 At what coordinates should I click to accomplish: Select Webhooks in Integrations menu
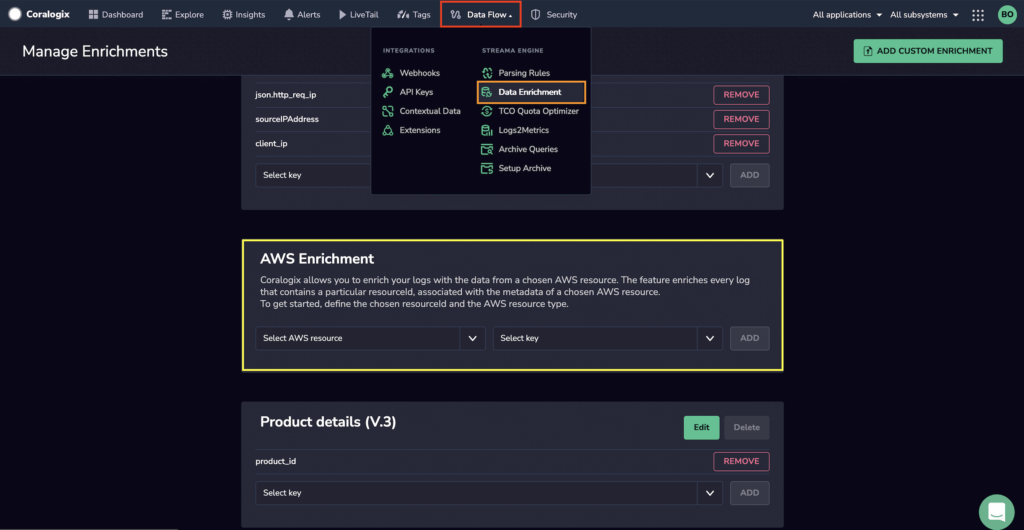pos(411,73)
